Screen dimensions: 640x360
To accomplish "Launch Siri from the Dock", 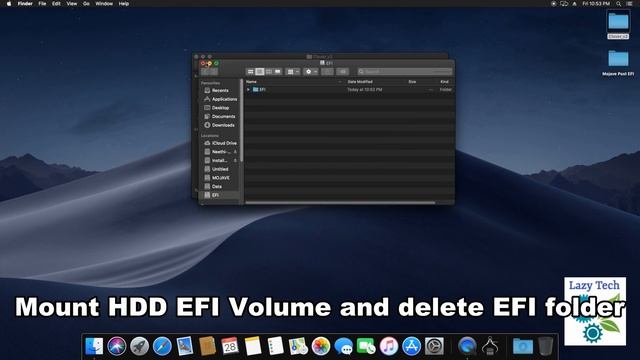I will [117, 346].
